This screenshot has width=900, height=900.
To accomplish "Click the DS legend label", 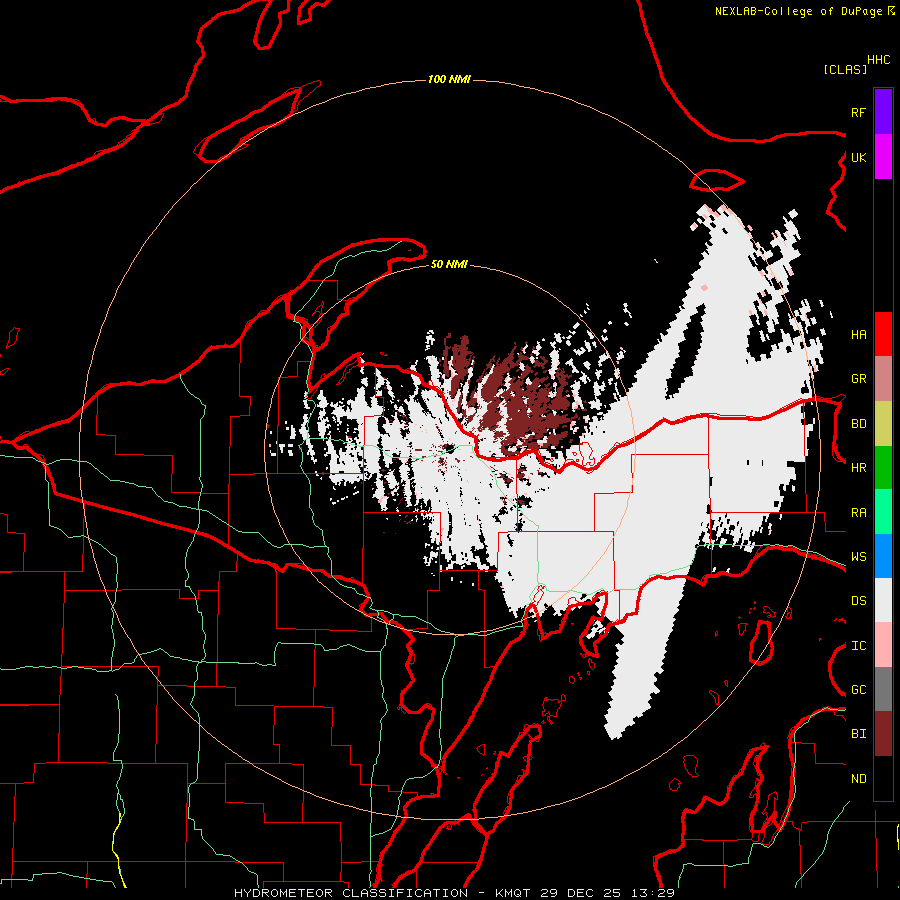I will (858, 601).
